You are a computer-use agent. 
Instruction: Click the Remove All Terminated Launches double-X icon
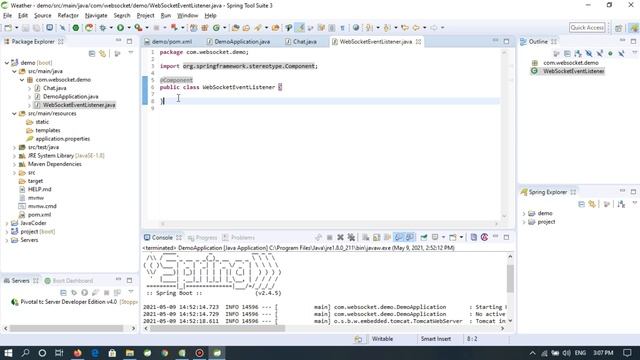tap(351, 237)
